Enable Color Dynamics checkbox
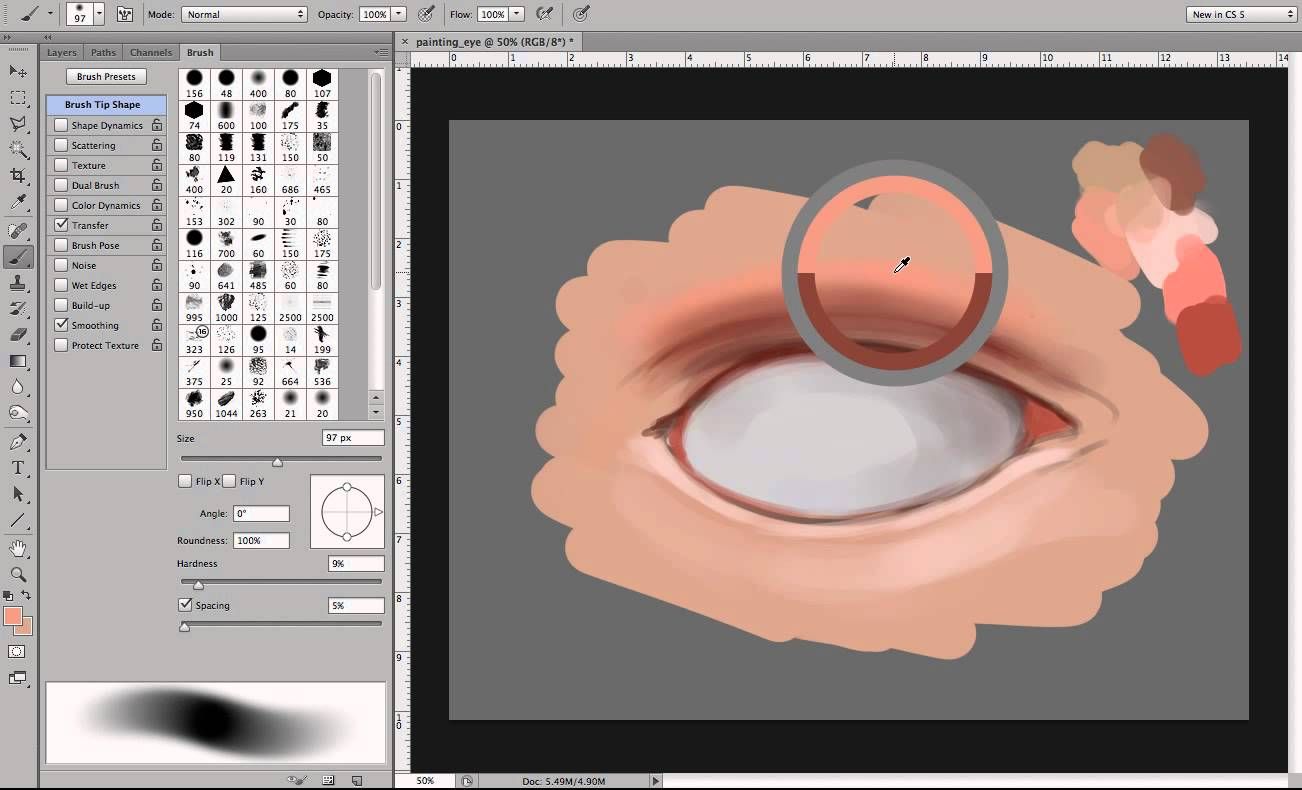Screen dimensions: 1302x790 (62, 205)
